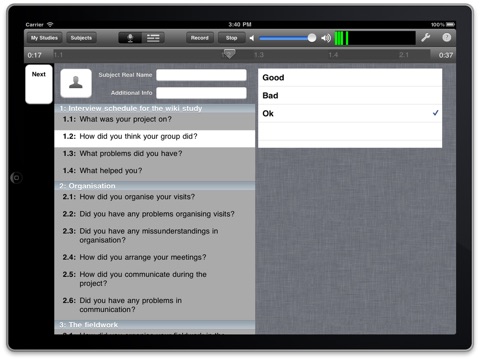480x360 pixels.
Task: Click the loud volume speaker icon
Action: pyautogui.click(x=326, y=38)
